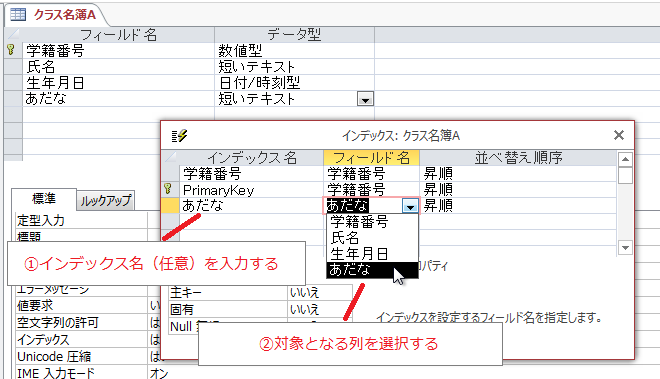This screenshot has height=379, width=660.
Task: Click the table icon on クラス名簿A tab
Action: click(x=18, y=14)
